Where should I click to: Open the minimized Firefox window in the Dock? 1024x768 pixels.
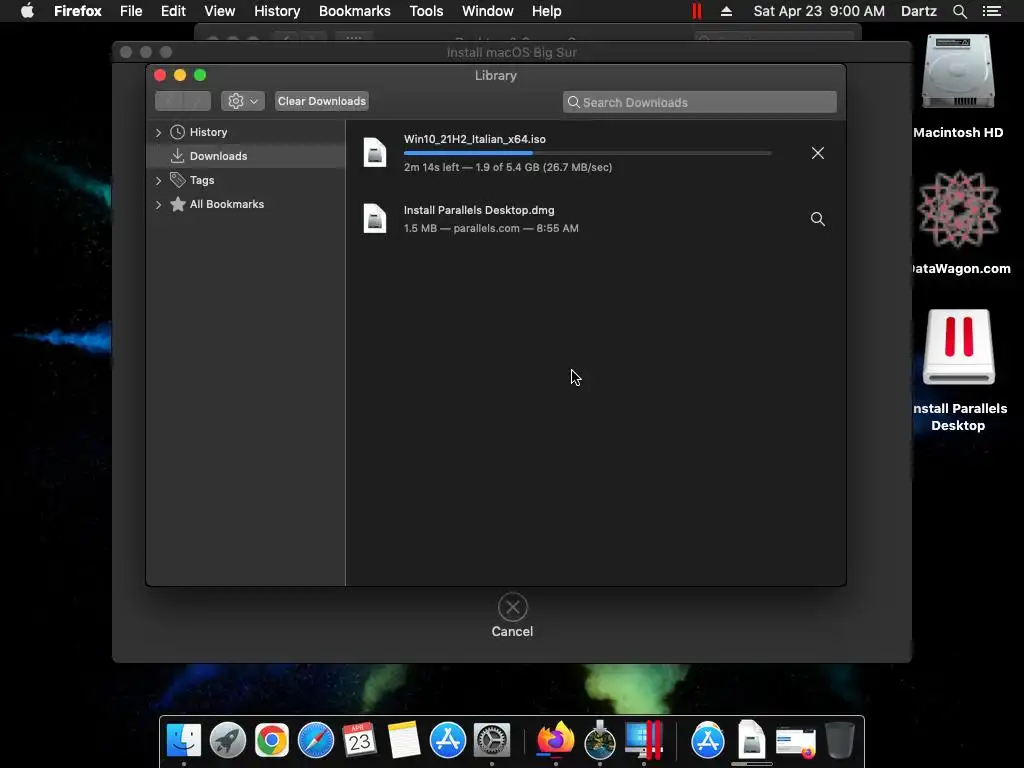[795, 742]
